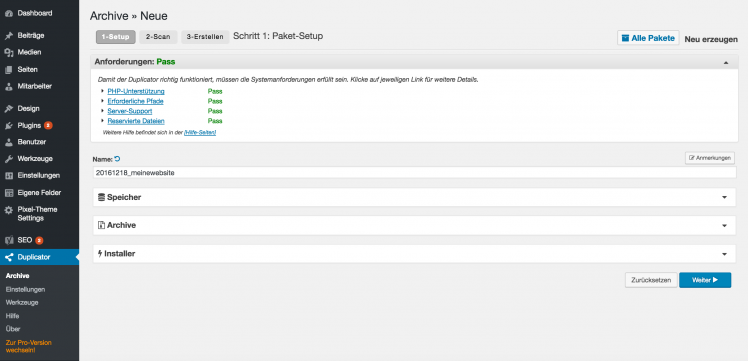Expand PHP-Unterstützung details triangle
748x361 pixels.
tap(103, 91)
